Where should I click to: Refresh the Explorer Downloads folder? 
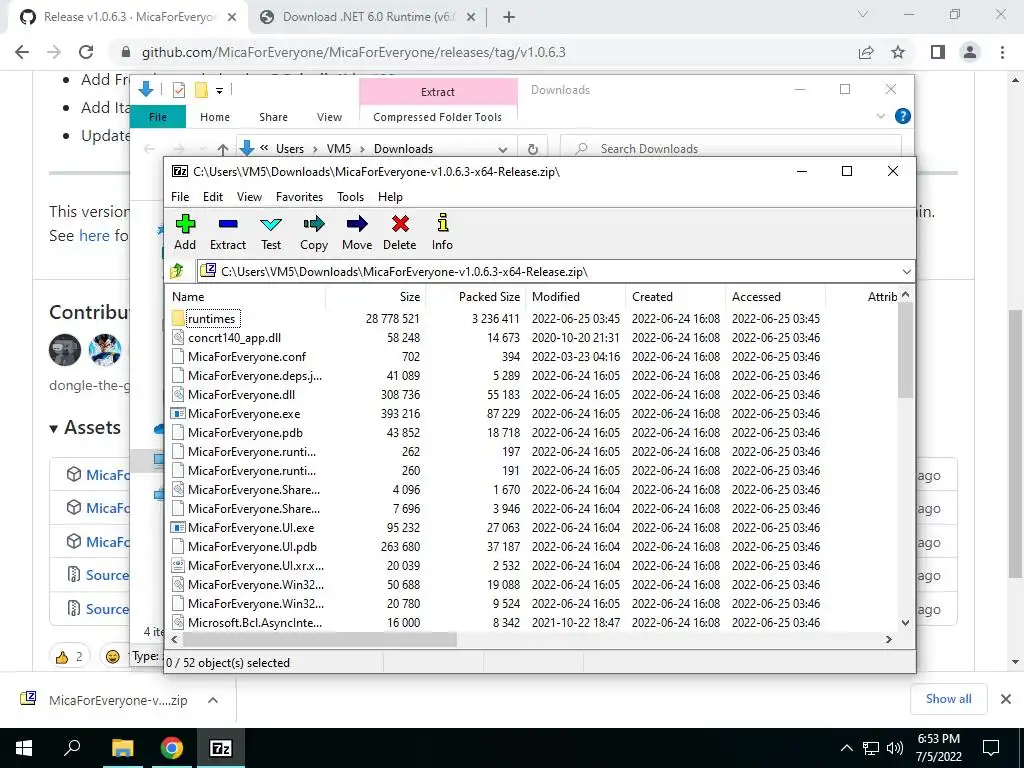tap(533, 149)
